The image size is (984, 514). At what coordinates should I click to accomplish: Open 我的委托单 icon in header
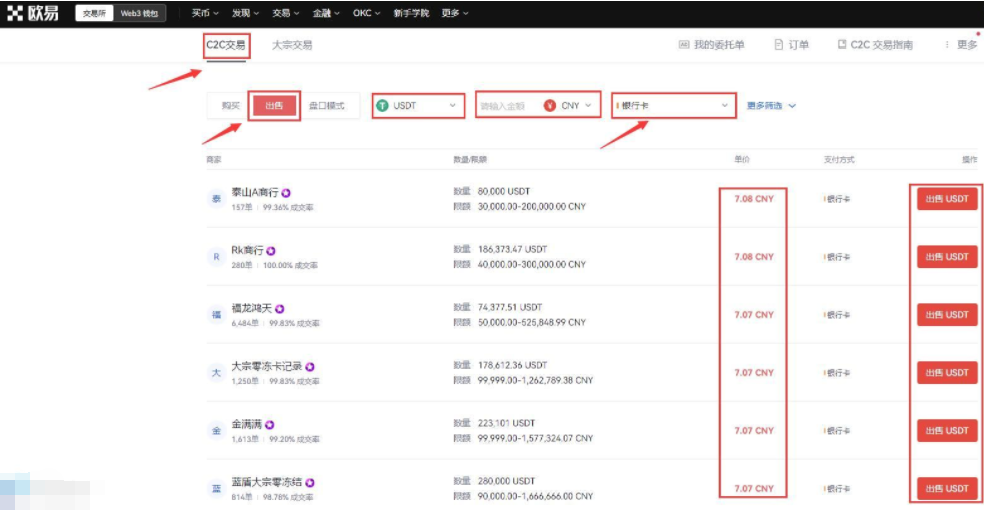(x=684, y=45)
